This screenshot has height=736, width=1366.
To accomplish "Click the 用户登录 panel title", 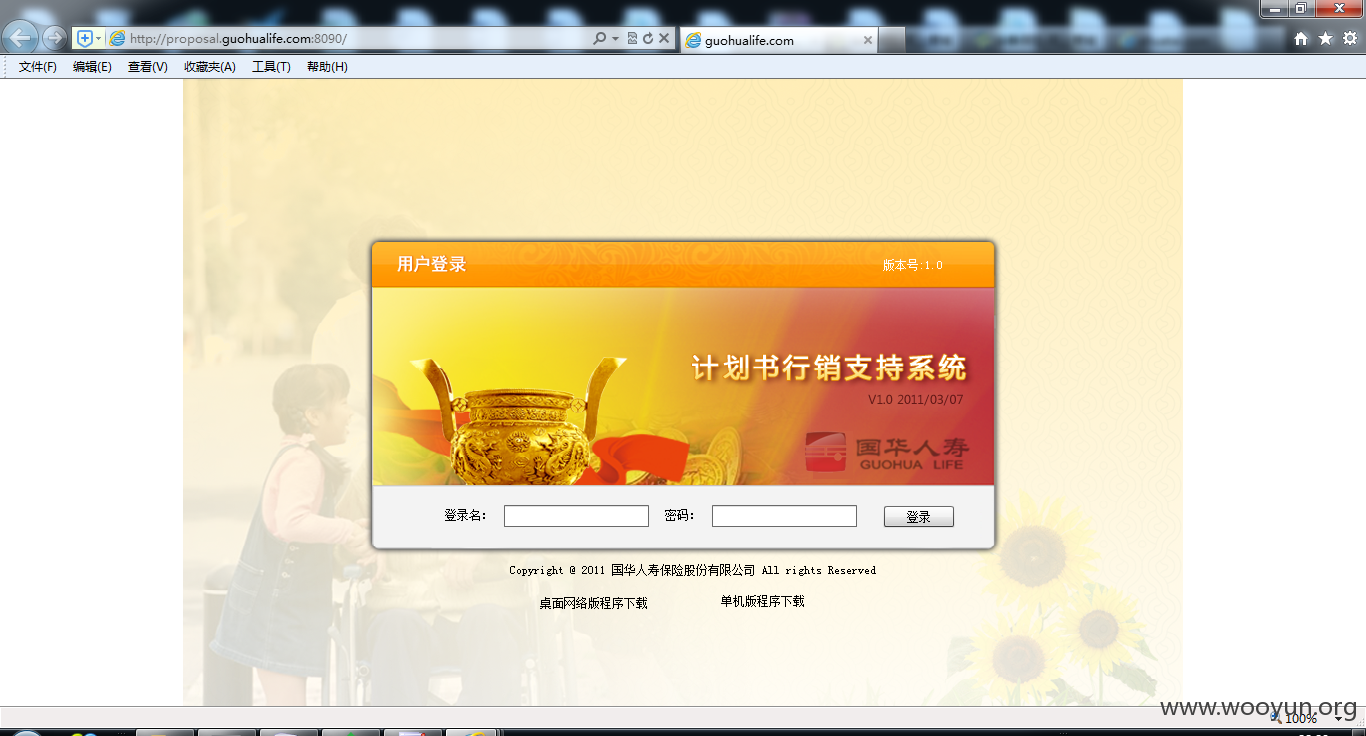I will [x=432, y=264].
